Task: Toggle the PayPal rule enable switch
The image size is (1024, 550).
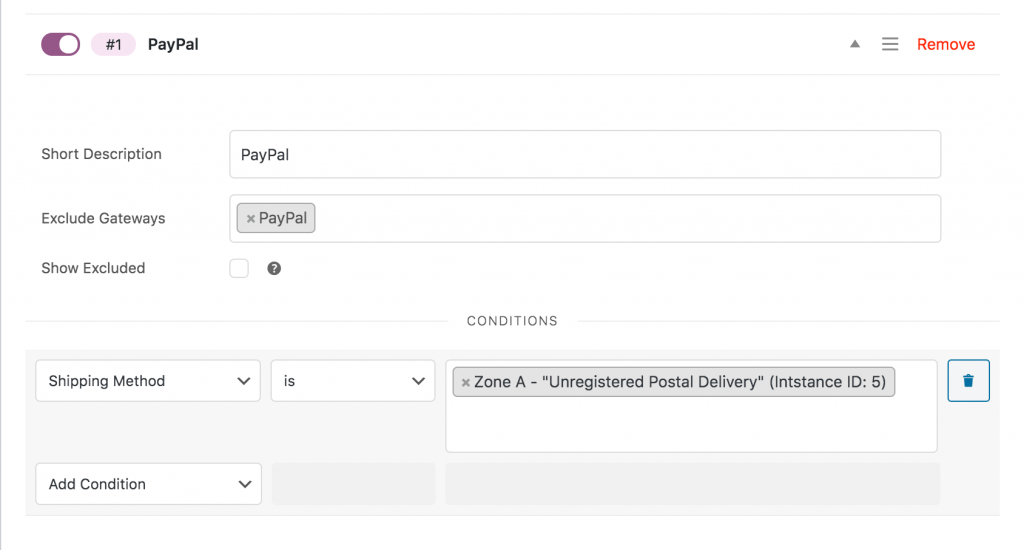Action: pos(61,44)
